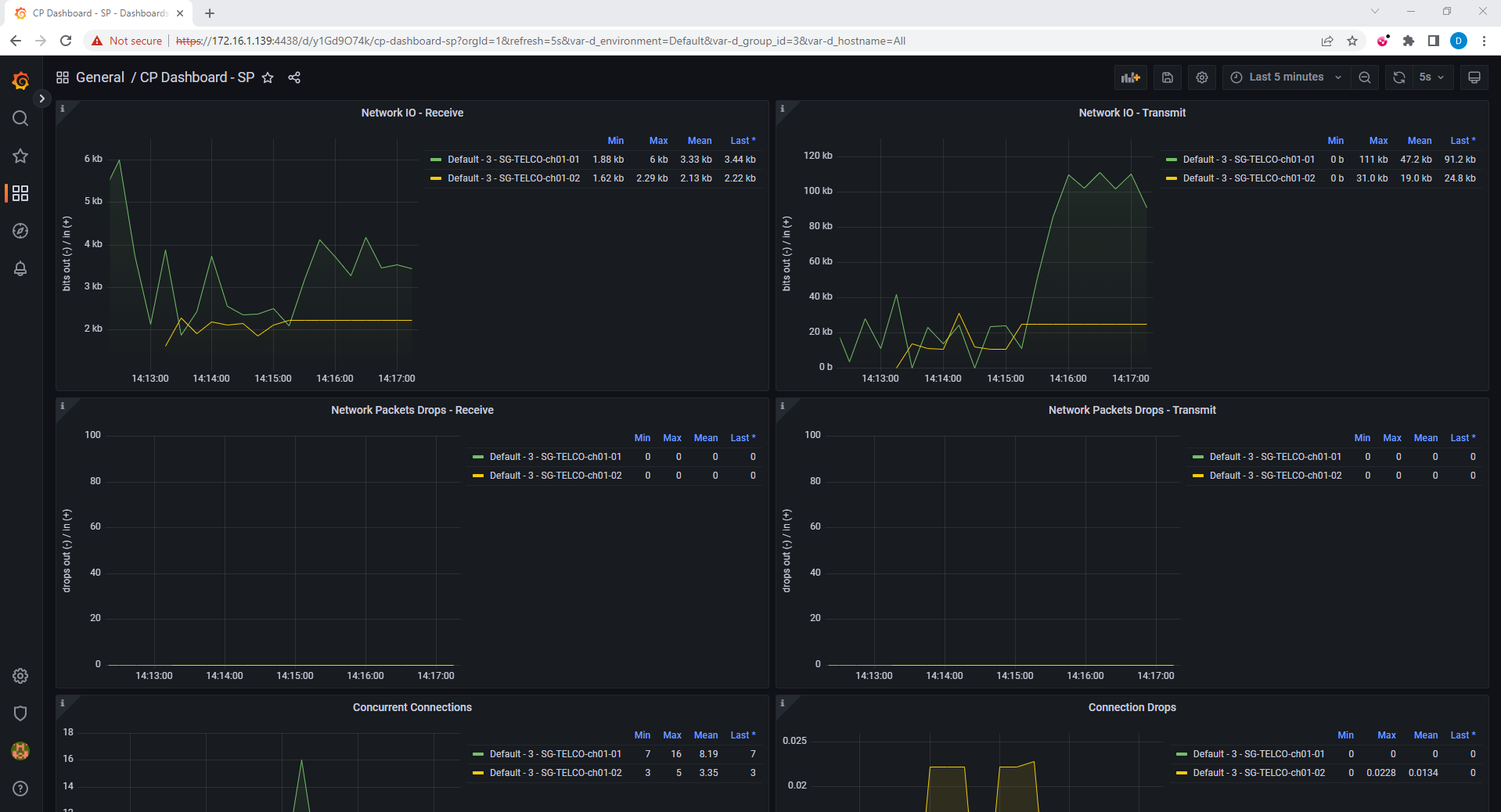Select the CP Dashboard browser tab
The image size is (1501, 812).
[x=99, y=13]
